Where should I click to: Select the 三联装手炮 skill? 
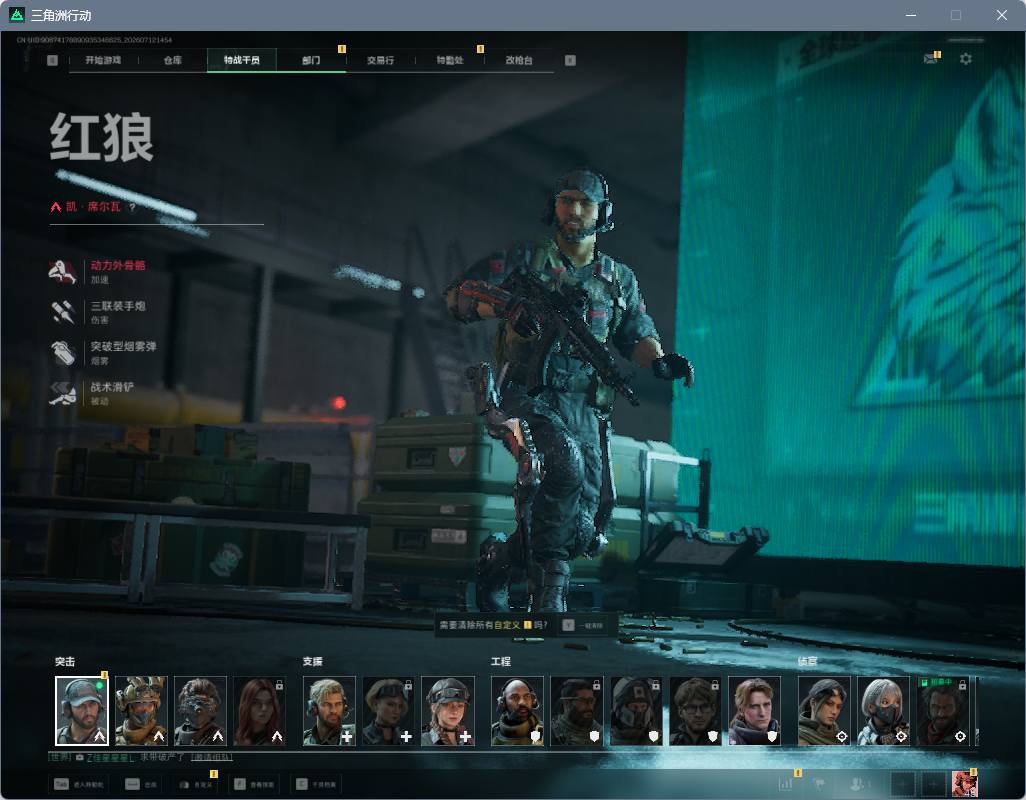point(98,312)
